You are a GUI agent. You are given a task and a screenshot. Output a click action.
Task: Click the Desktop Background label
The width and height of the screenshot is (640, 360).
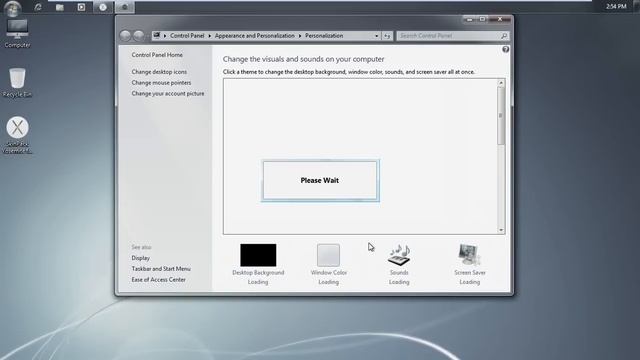click(258, 272)
